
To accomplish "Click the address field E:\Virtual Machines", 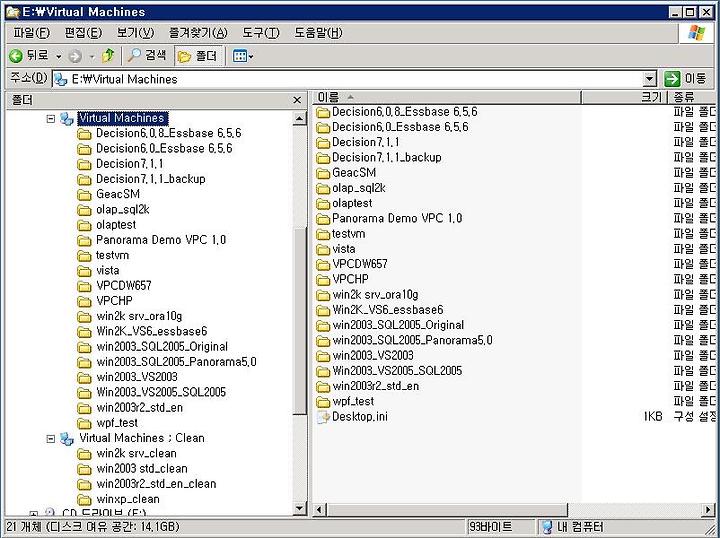I will (x=348, y=79).
